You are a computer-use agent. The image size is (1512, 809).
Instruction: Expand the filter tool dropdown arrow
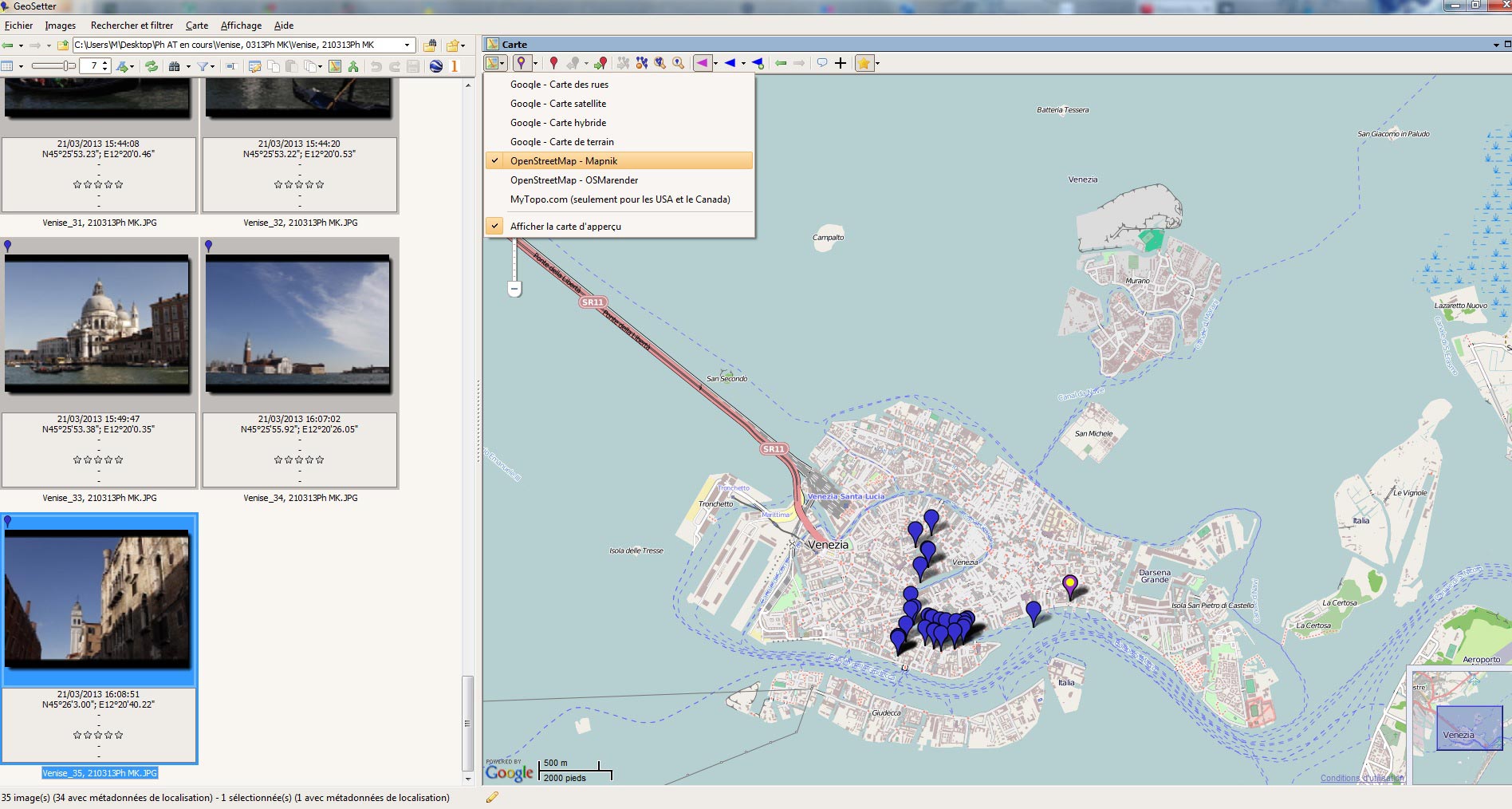tap(213, 65)
